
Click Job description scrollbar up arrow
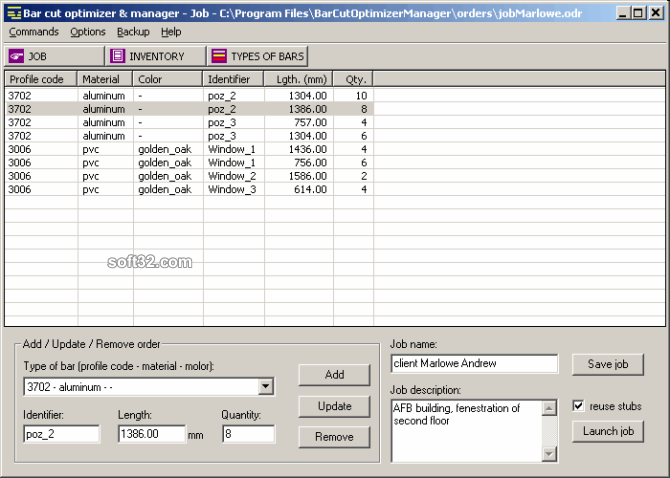coord(549,408)
